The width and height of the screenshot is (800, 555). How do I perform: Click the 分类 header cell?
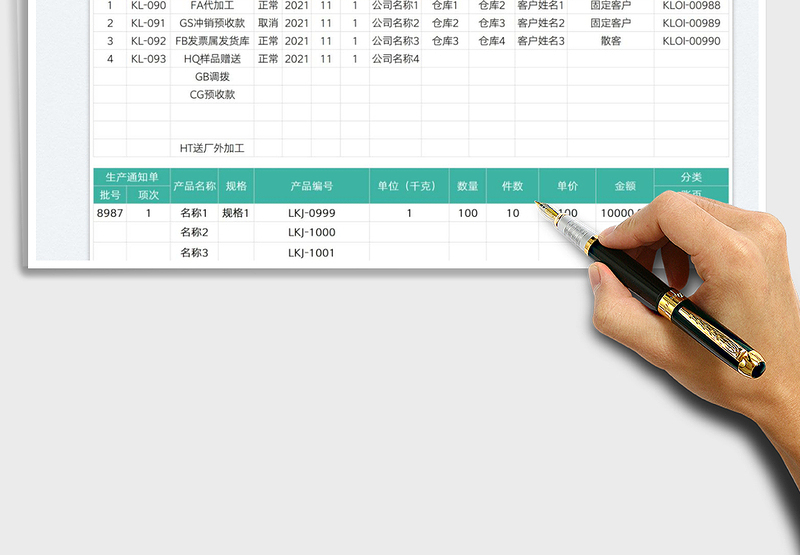[x=691, y=177]
